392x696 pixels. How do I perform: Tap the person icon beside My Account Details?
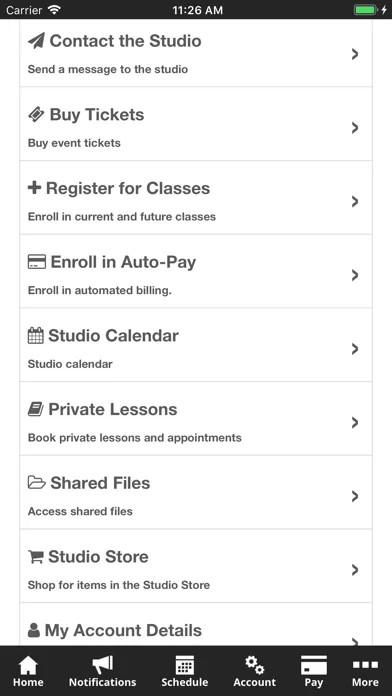point(34,630)
